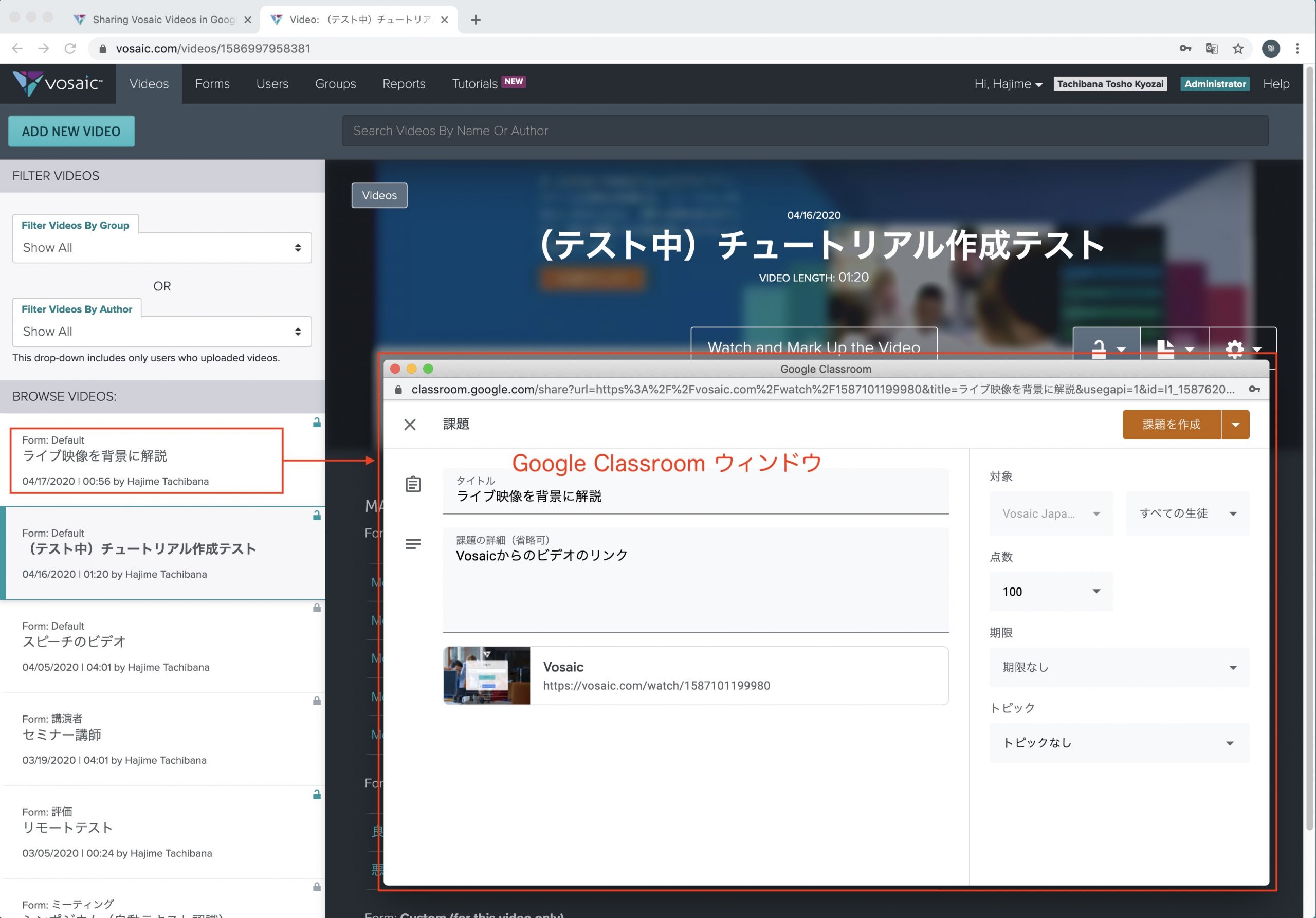Click the key icon in Classroom address bar
The height and width of the screenshot is (918, 1316).
(1254, 389)
